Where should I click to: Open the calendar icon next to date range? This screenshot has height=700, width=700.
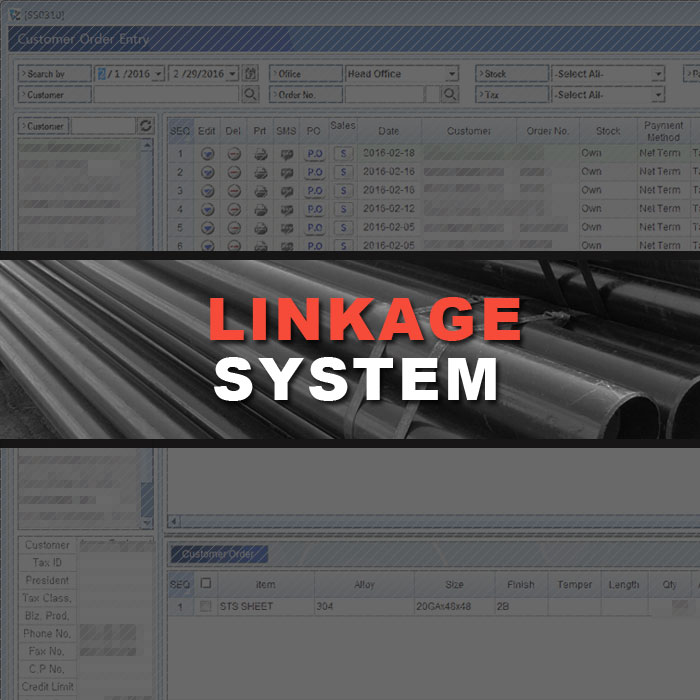pos(251,73)
